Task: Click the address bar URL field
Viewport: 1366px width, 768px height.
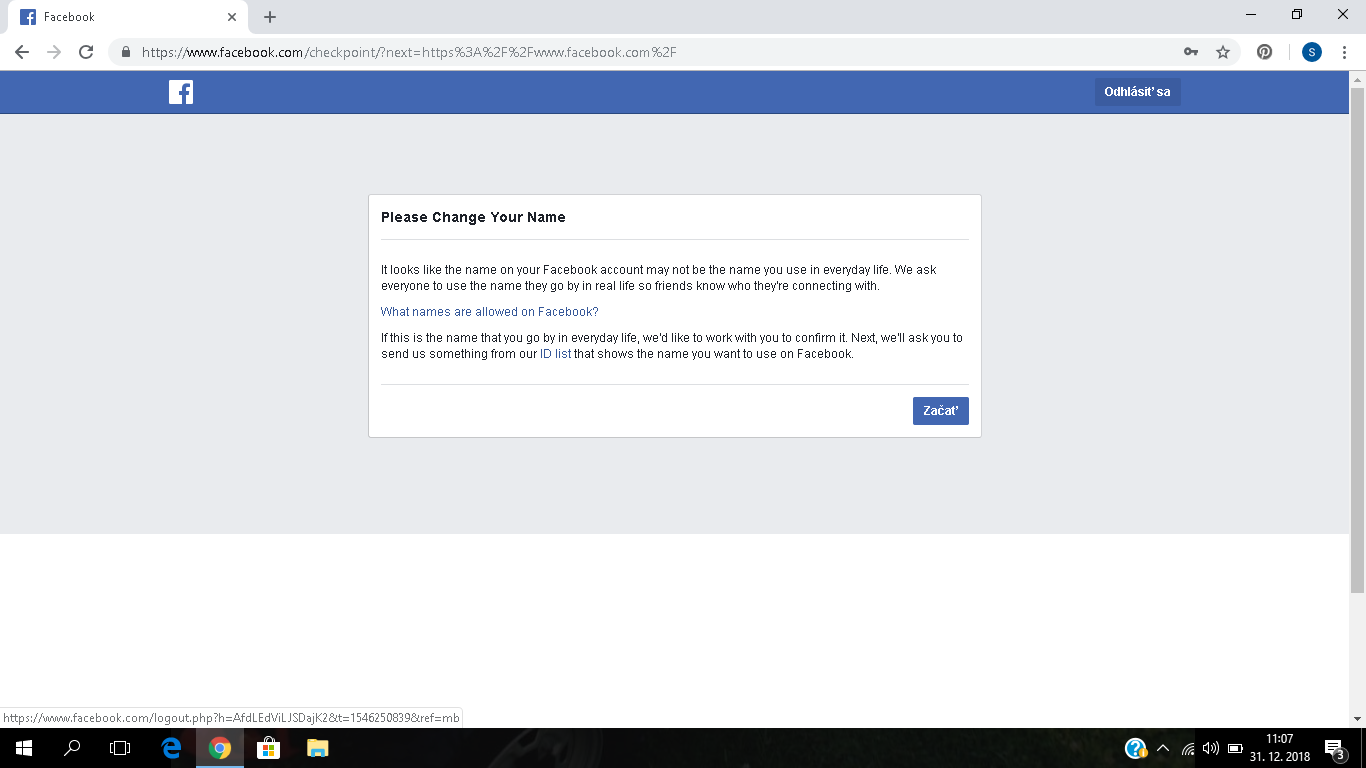Action: tap(650, 52)
